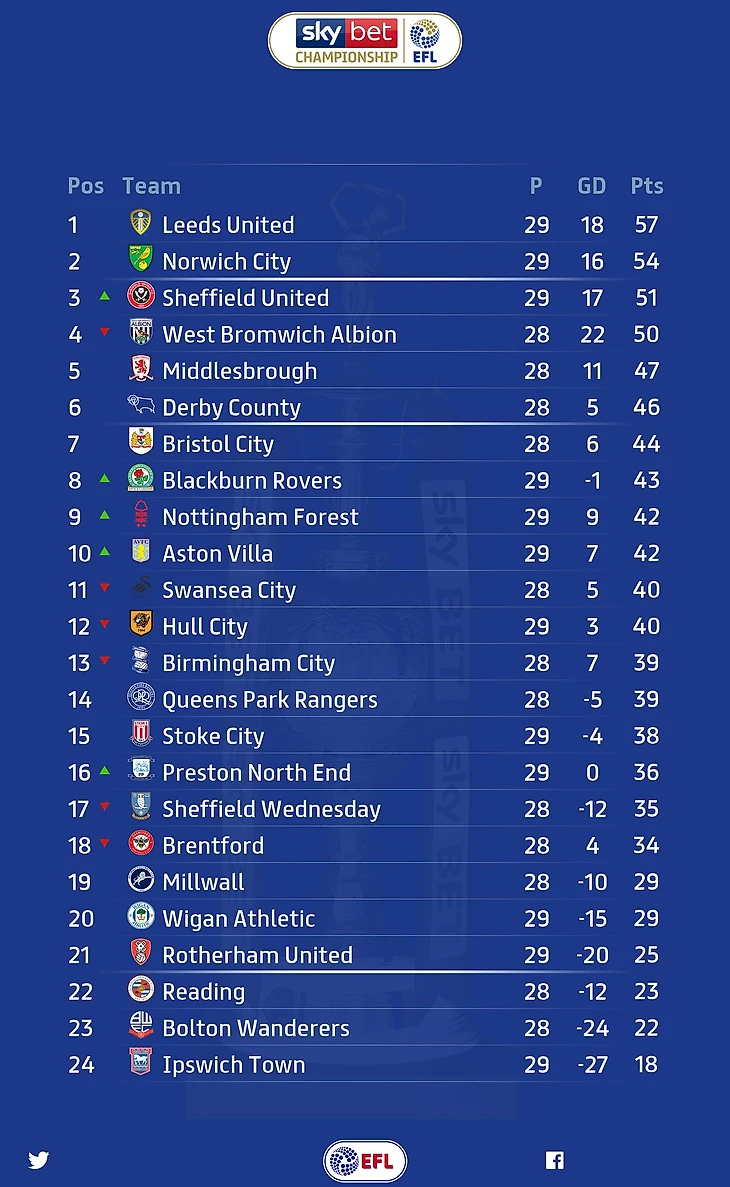Click the EFL logo at bottom
The height and width of the screenshot is (1187, 730).
tap(365, 1161)
